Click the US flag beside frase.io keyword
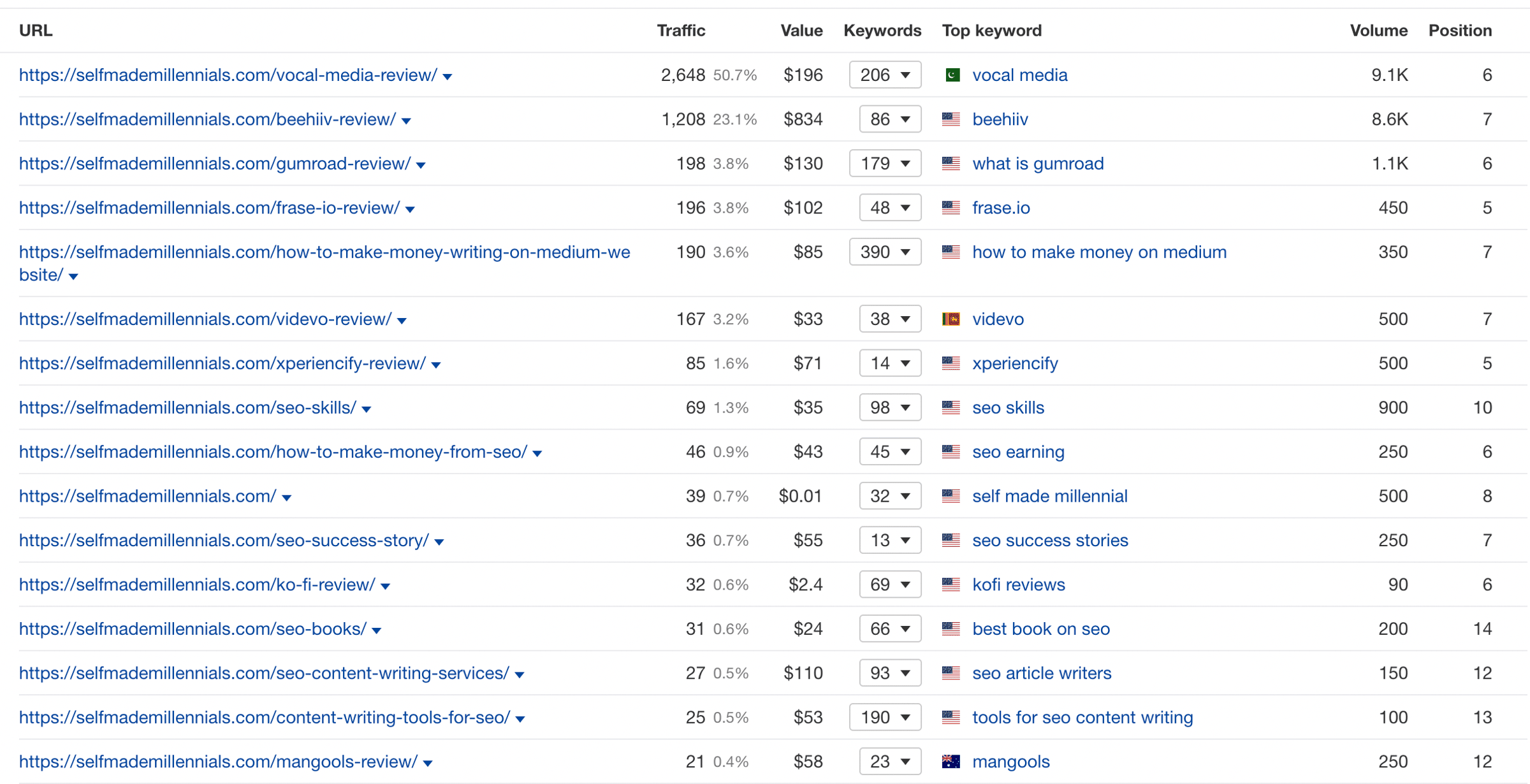 click(x=952, y=208)
